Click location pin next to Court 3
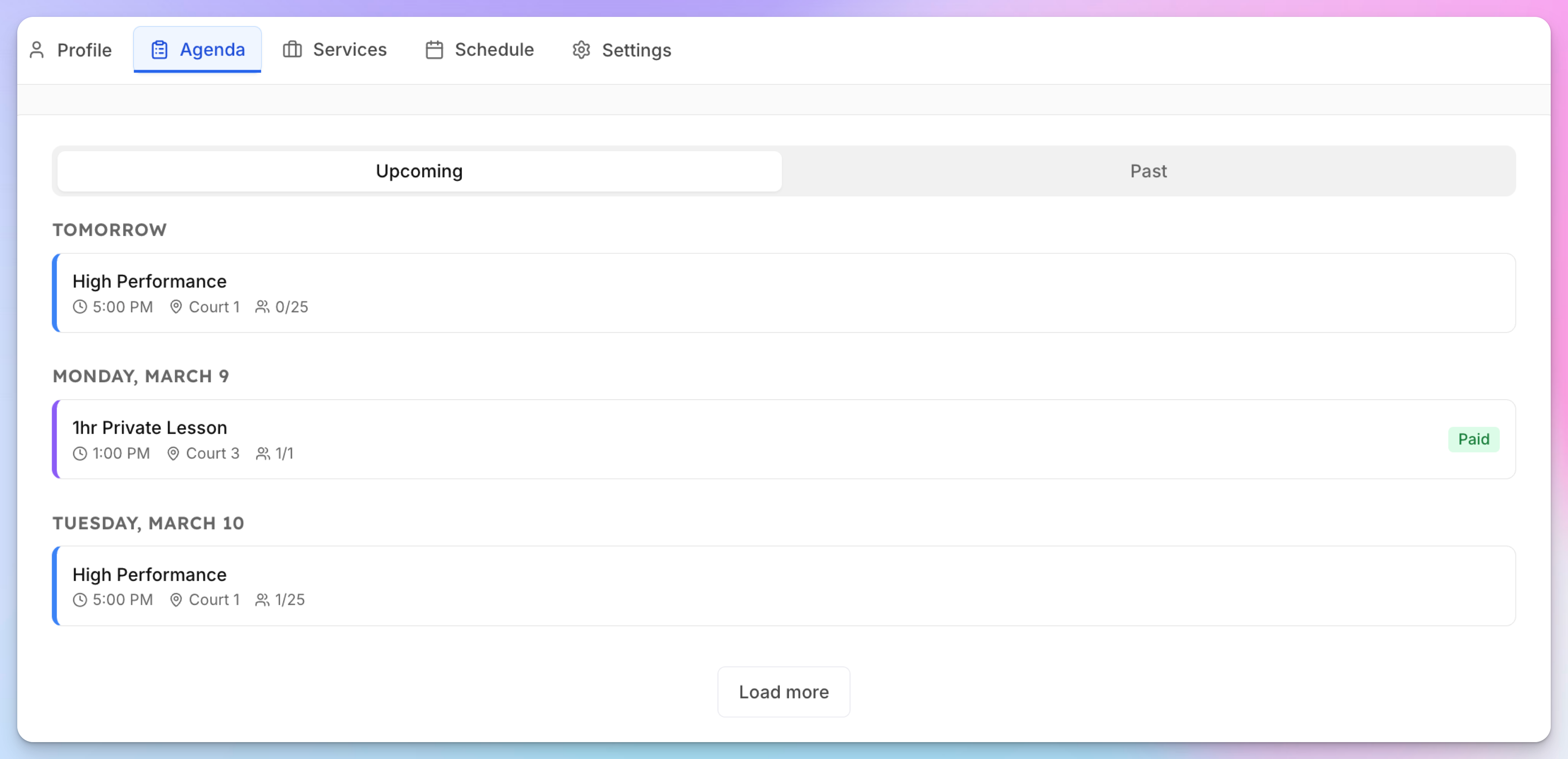The height and width of the screenshot is (759, 1568). coord(173,454)
